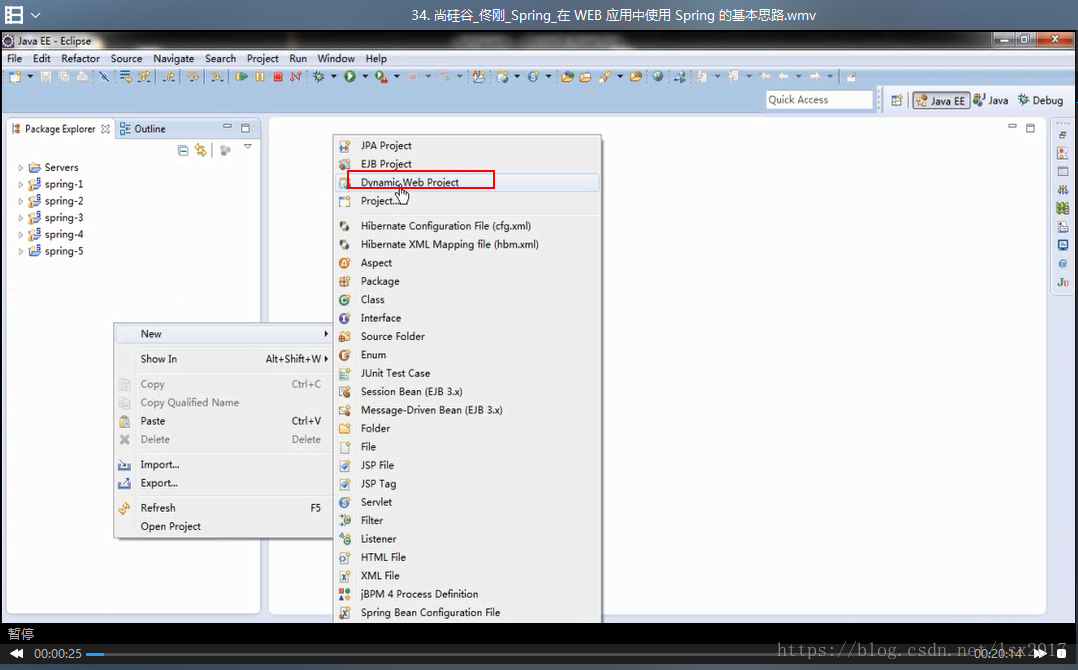Open the Navigate menu
This screenshot has width=1078, height=670.
[x=173, y=58]
